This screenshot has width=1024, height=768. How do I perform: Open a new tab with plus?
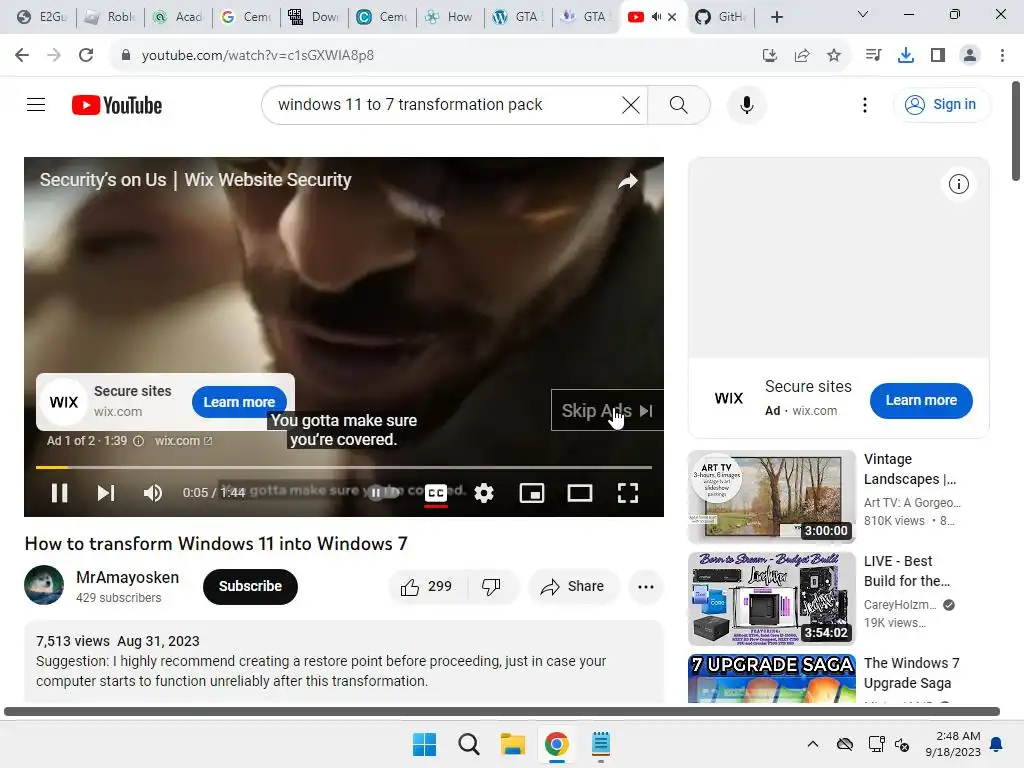coord(776,17)
